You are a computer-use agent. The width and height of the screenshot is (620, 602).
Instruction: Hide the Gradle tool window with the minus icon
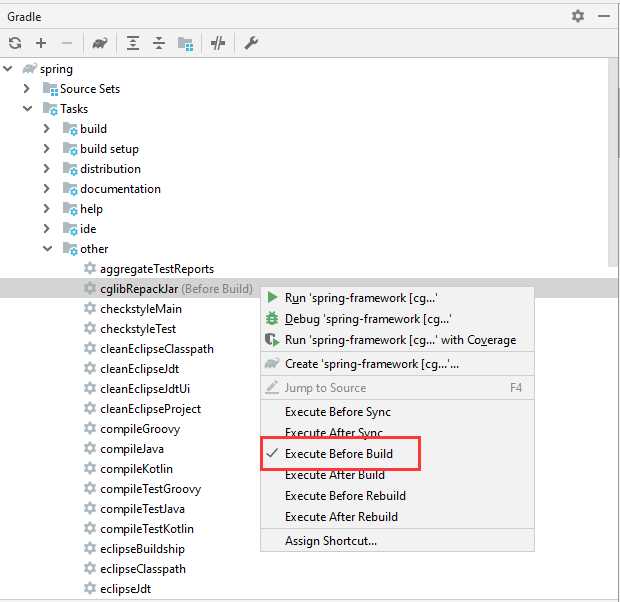point(604,16)
